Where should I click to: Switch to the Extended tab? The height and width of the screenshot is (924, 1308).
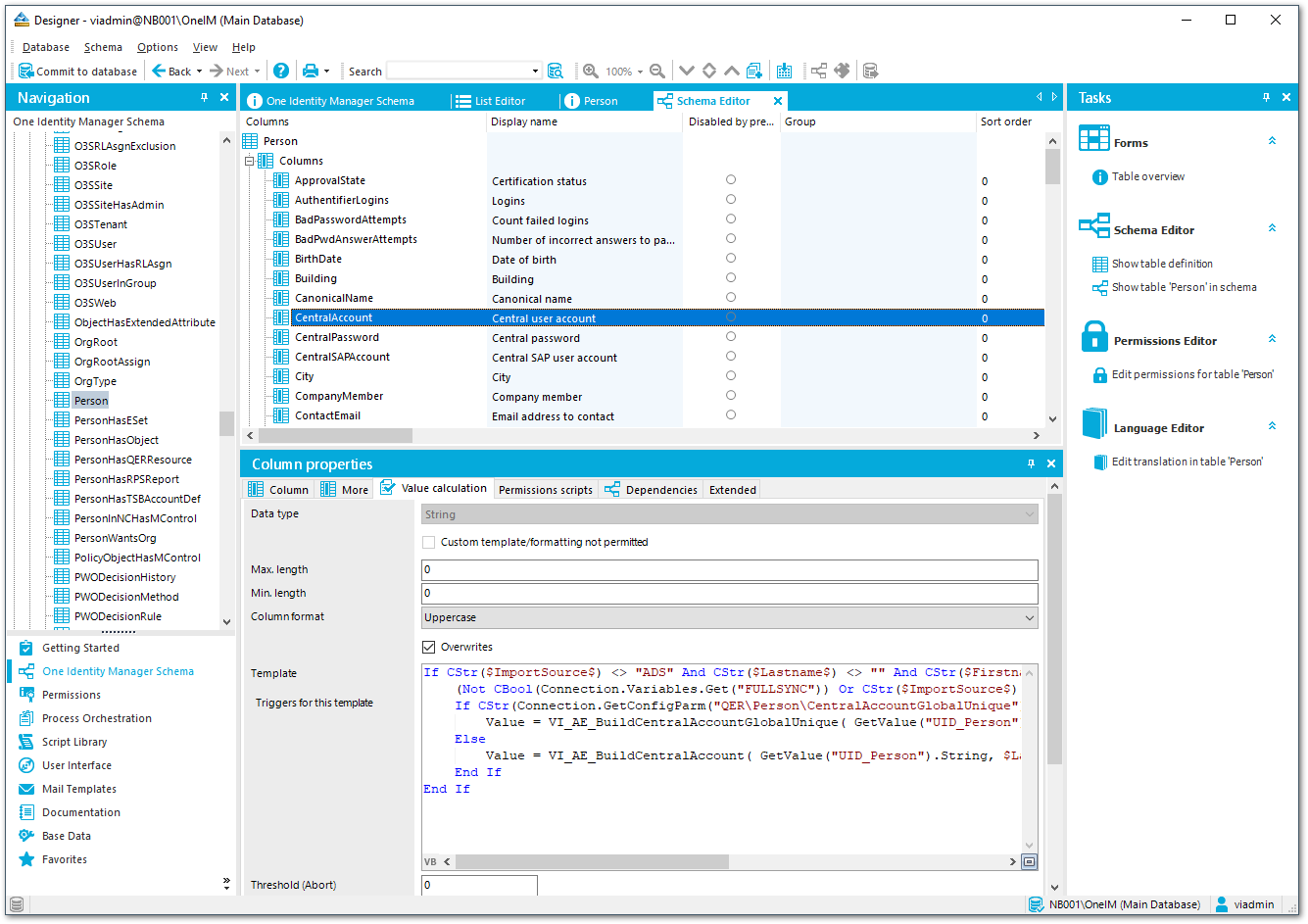733,490
